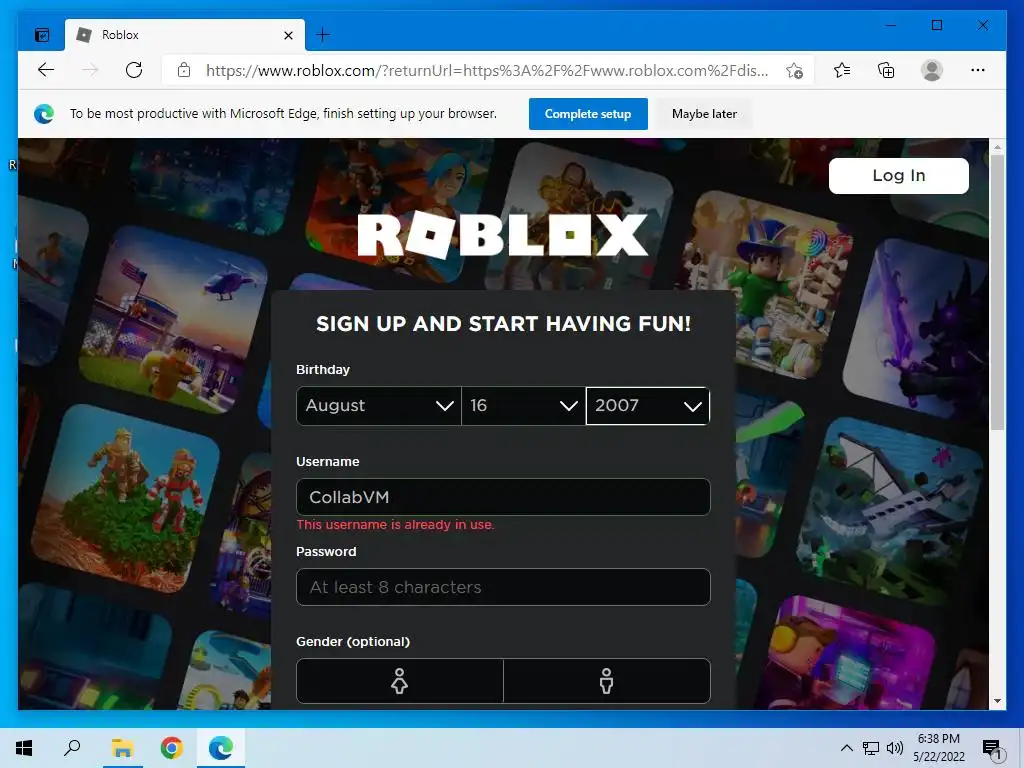Click the Roblox logo
The height and width of the screenshot is (768, 1024).
tap(502, 234)
